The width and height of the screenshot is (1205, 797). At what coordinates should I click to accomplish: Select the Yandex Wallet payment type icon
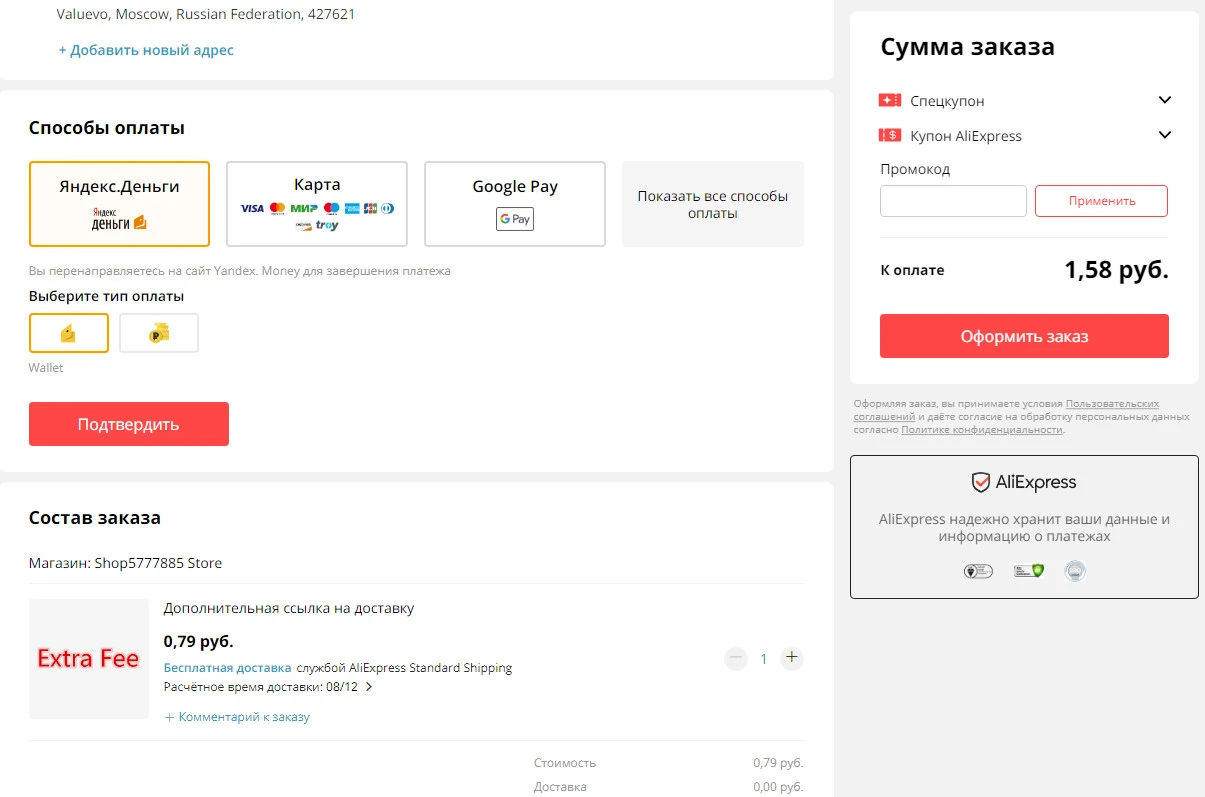pyautogui.click(x=68, y=334)
